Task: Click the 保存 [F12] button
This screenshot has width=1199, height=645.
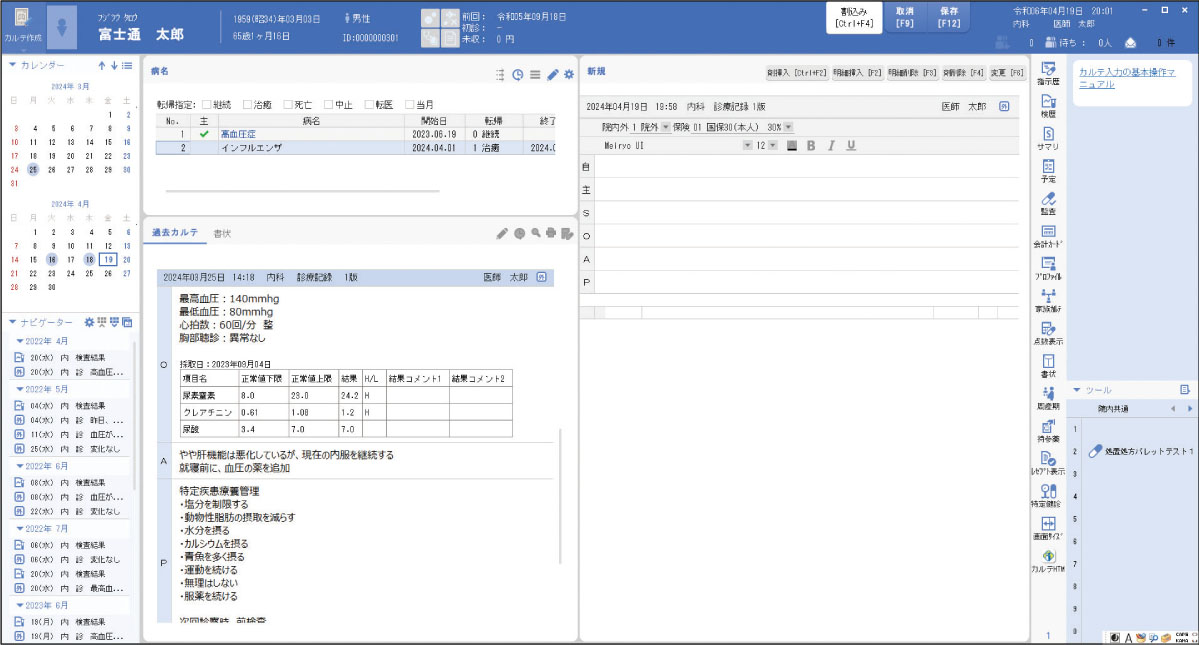Action: pyautogui.click(x=948, y=16)
